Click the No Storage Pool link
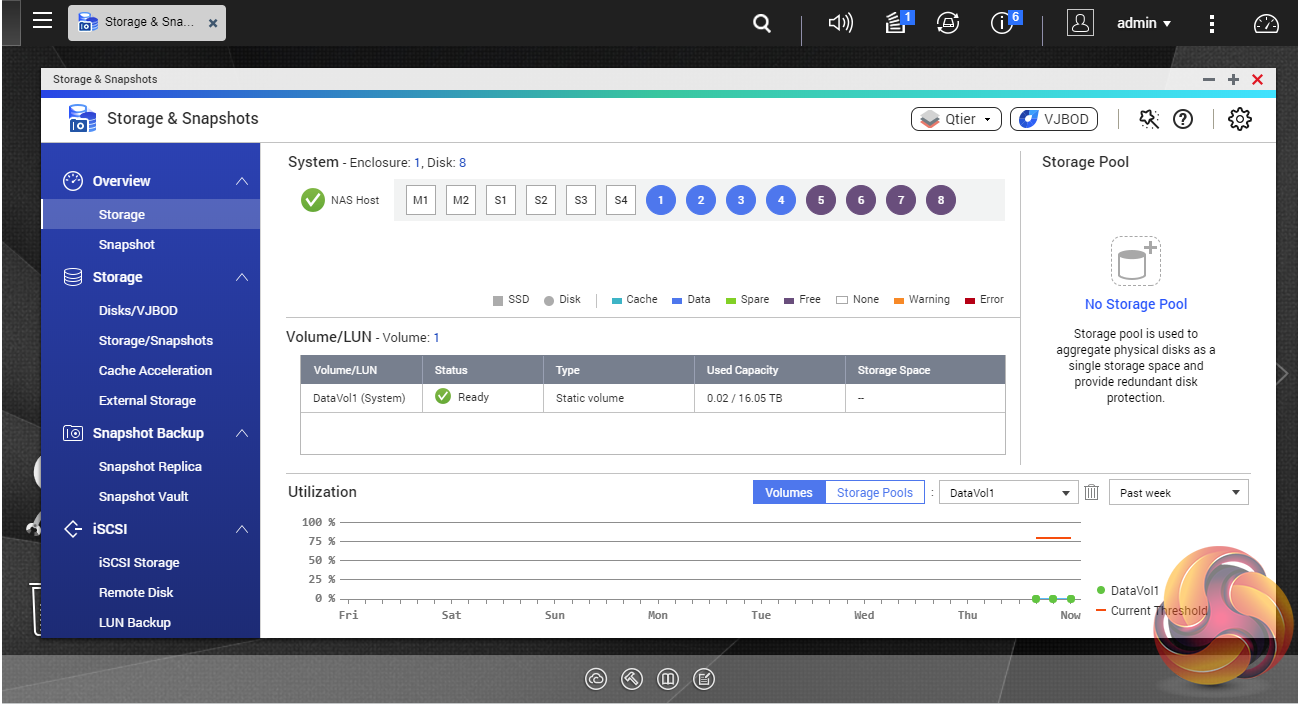The width and height of the screenshot is (1300, 704). (1136, 304)
